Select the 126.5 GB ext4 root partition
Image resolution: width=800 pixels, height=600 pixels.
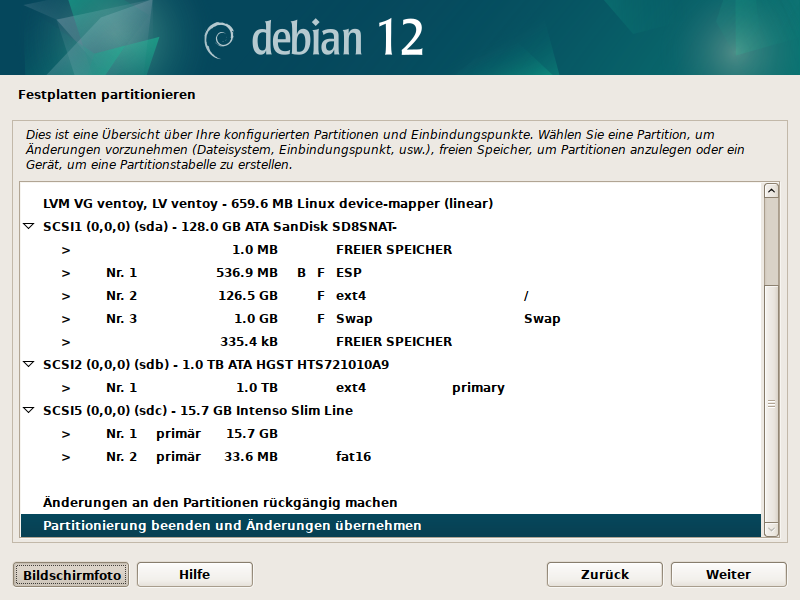[391, 295]
